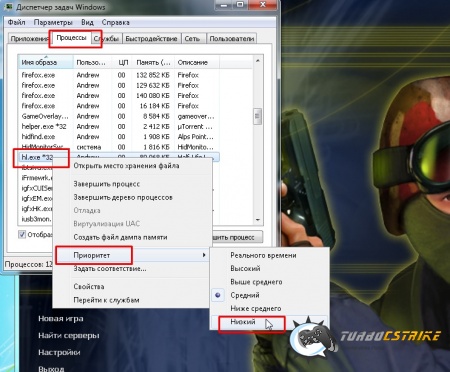Set priority to Ниже среднего

pyautogui.click(x=256, y=309)
